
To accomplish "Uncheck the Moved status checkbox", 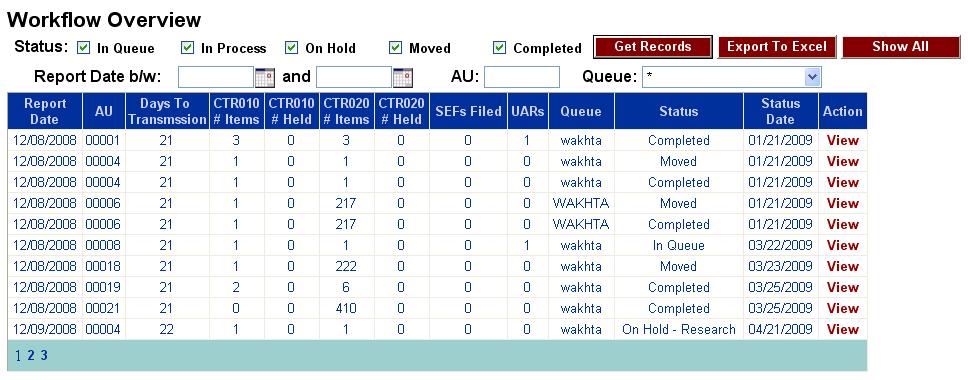I will point(395,48).
